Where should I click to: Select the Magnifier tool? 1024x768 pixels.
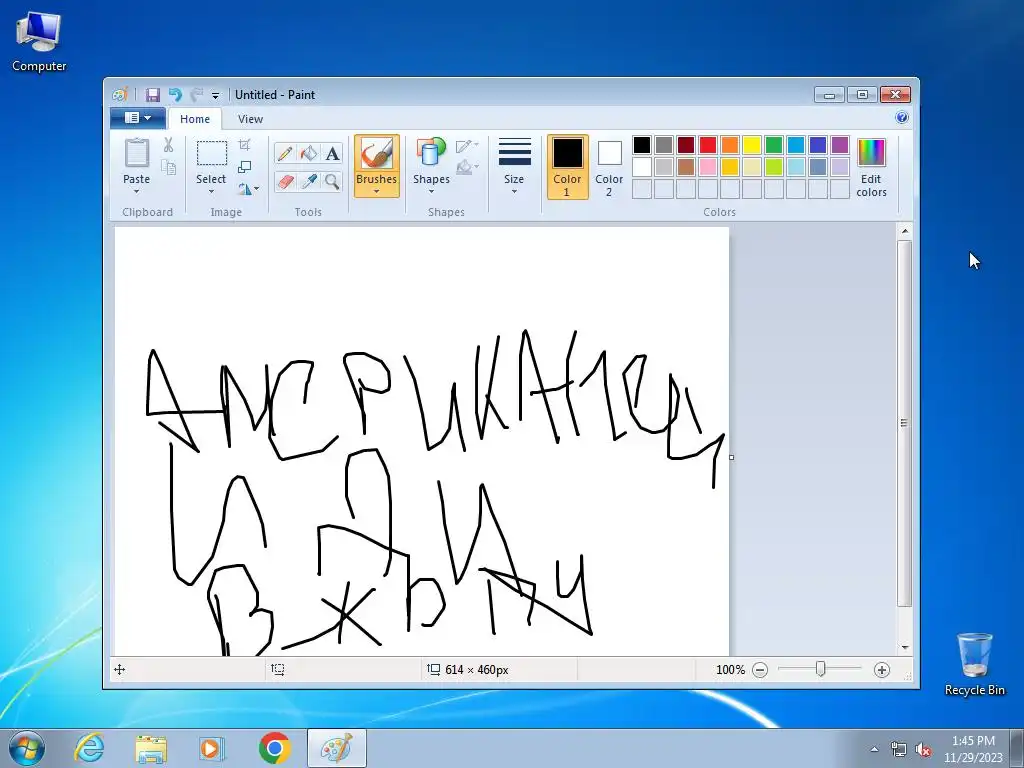tap(332, 181)
